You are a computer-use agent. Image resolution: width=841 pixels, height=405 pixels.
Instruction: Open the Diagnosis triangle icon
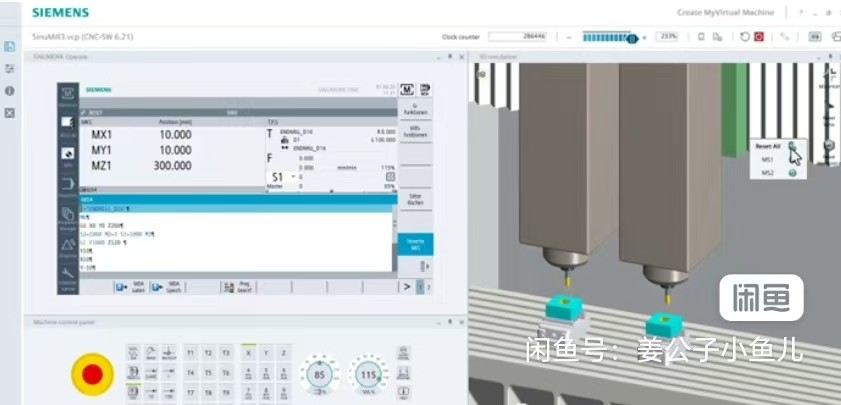pyautogui.click(x=68, y=247)
